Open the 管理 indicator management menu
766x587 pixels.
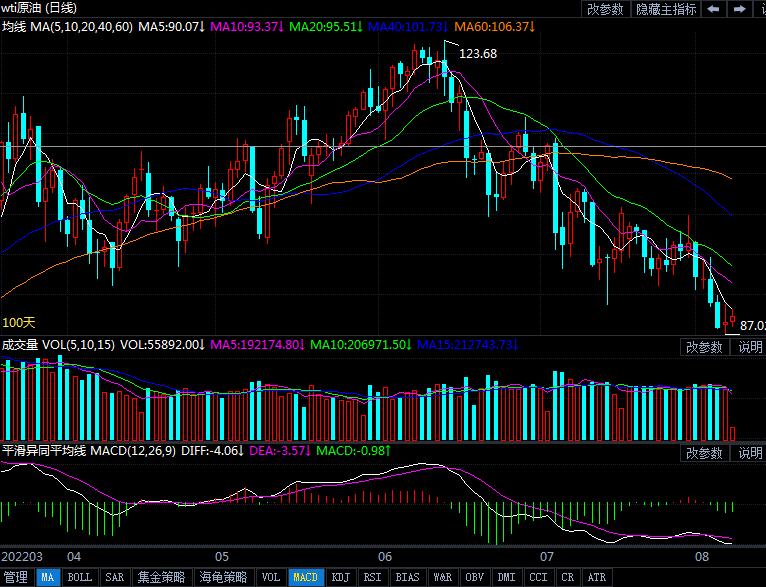(16, 577)
